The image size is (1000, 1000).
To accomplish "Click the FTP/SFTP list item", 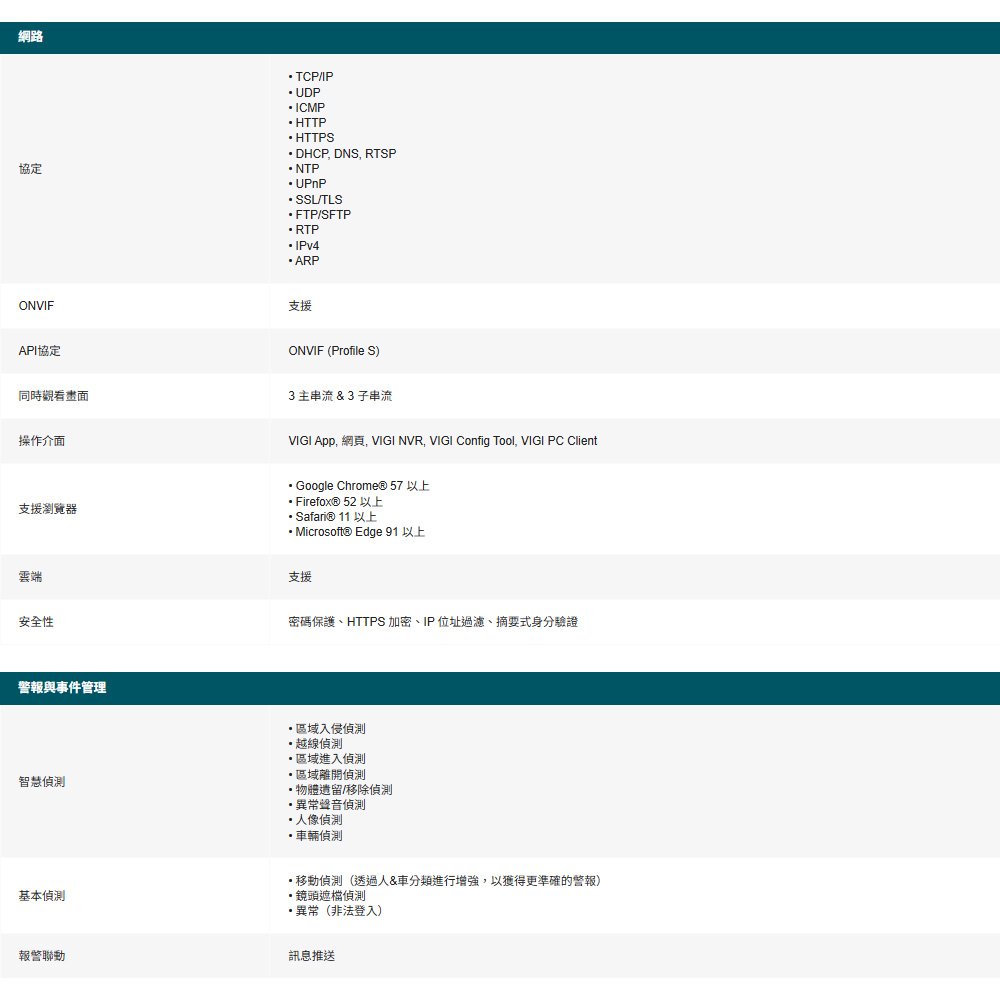I will [322, 215].
